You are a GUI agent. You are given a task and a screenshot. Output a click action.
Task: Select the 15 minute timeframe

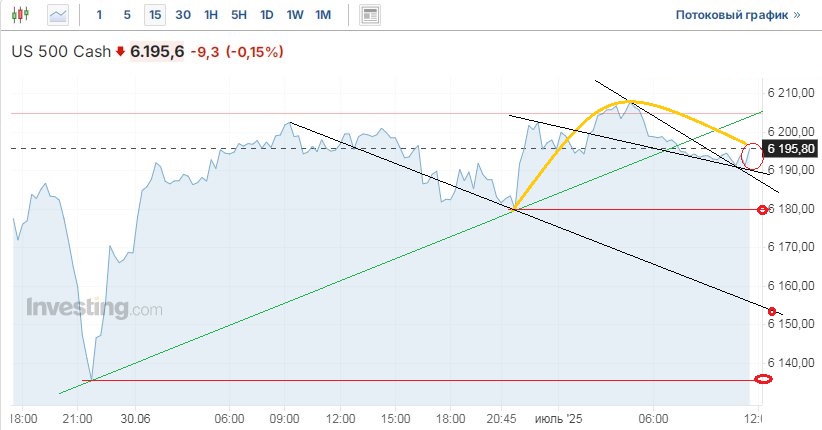[x=154, y=15]
